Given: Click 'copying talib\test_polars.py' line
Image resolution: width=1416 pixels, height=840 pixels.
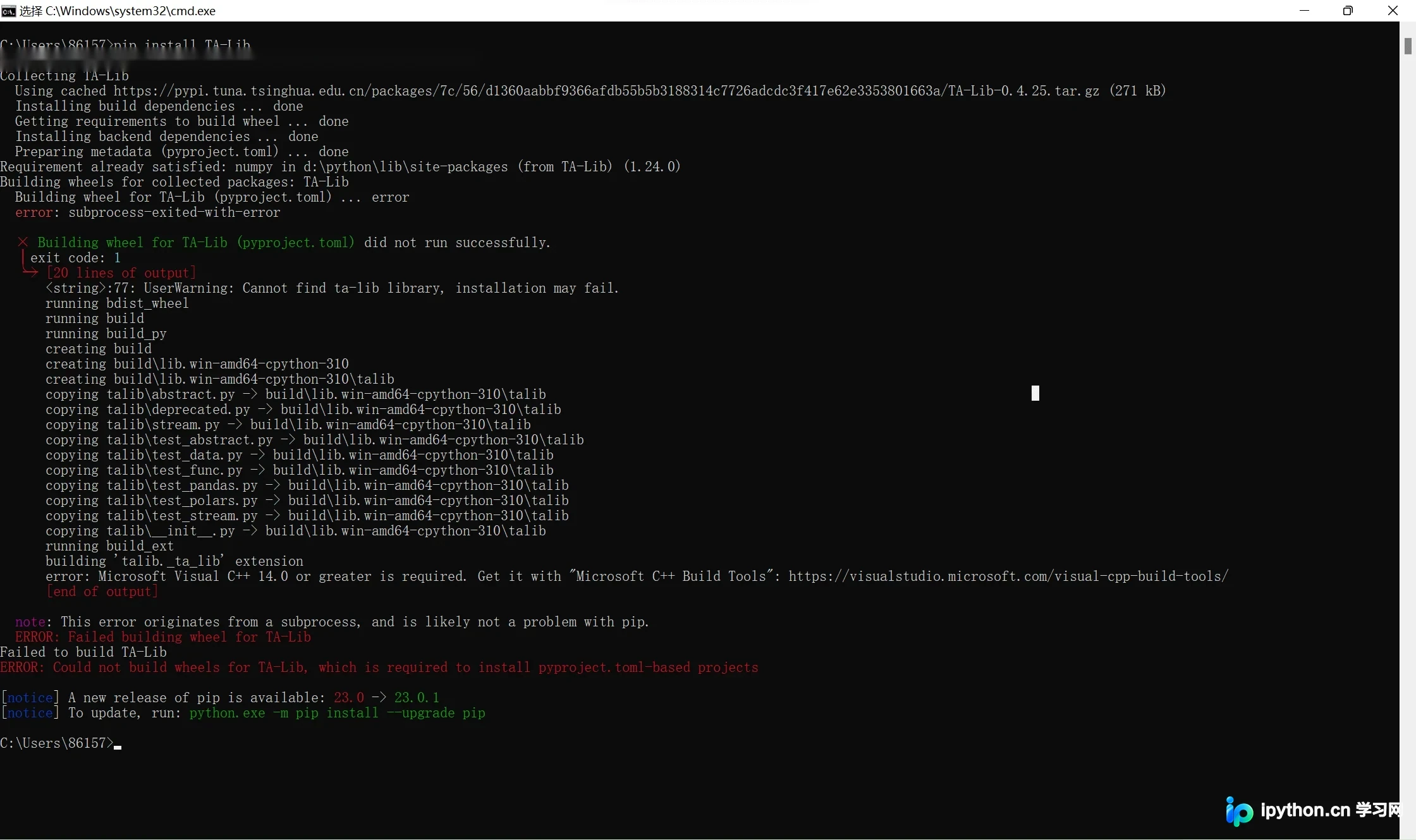Looking at the screenshot, I should [x=307, y=500].
